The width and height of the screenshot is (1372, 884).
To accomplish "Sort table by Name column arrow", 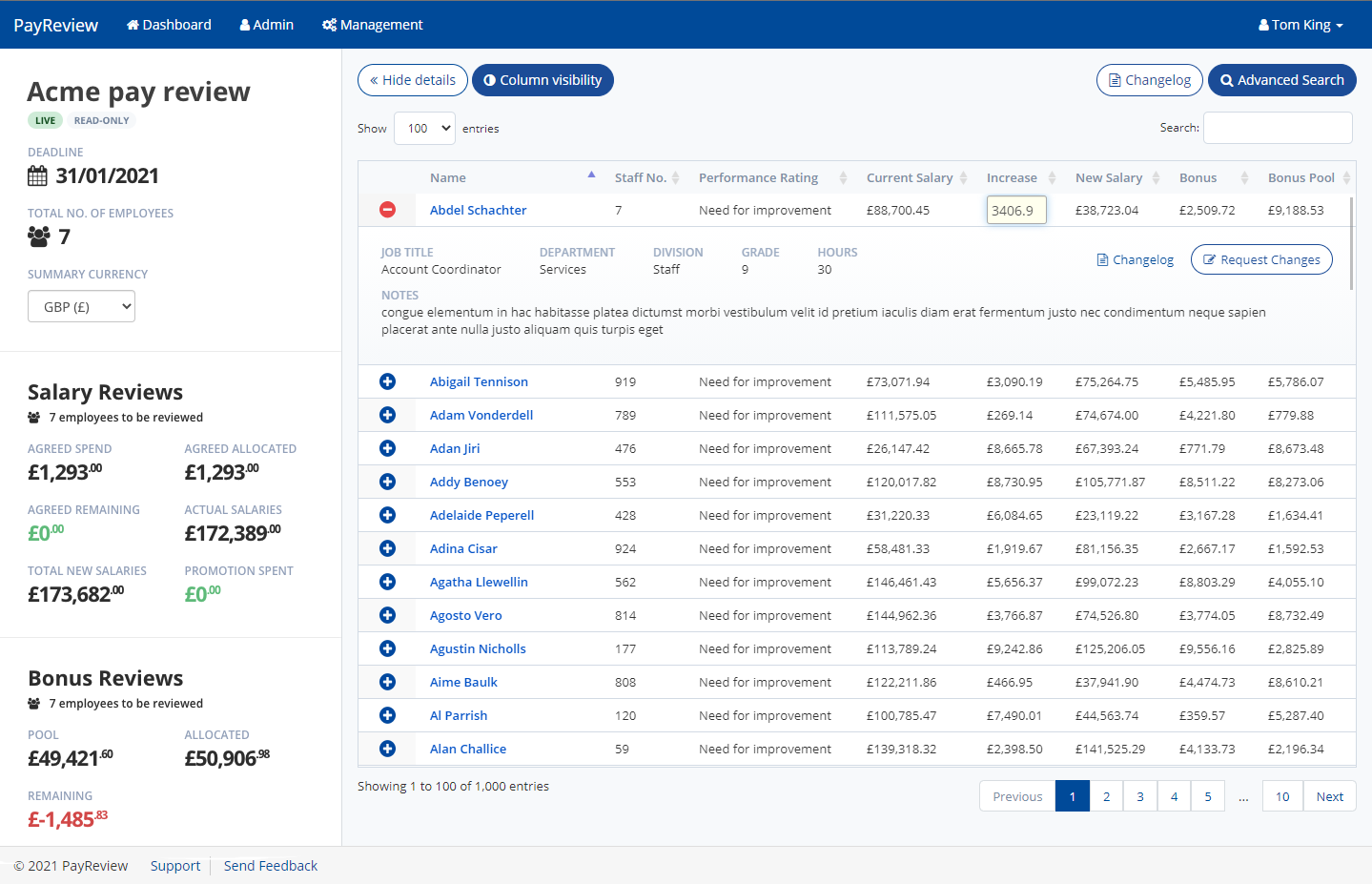I will click(591, 175).
